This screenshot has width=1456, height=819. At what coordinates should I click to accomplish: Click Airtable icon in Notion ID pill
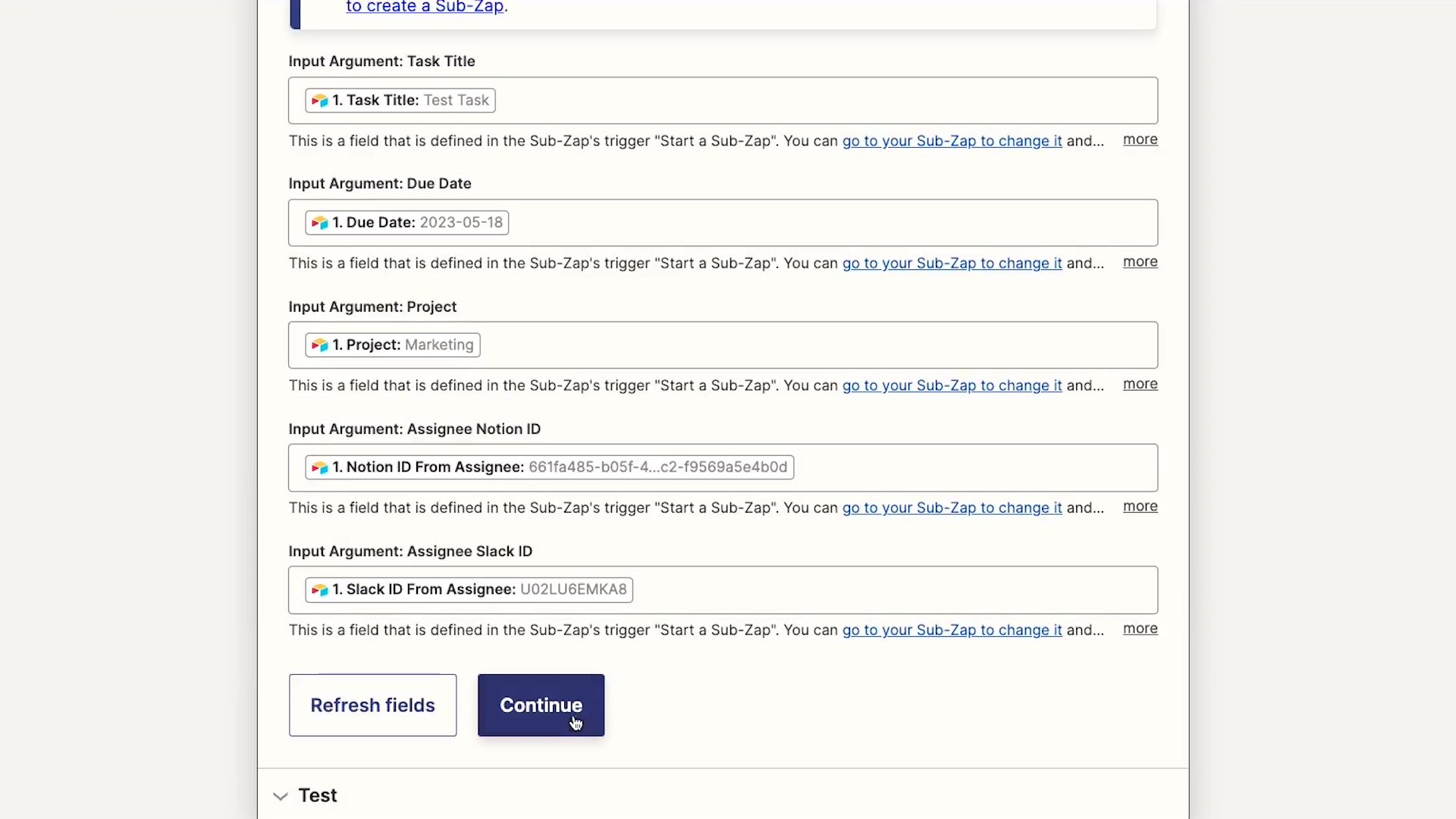(x=319, y=467)
